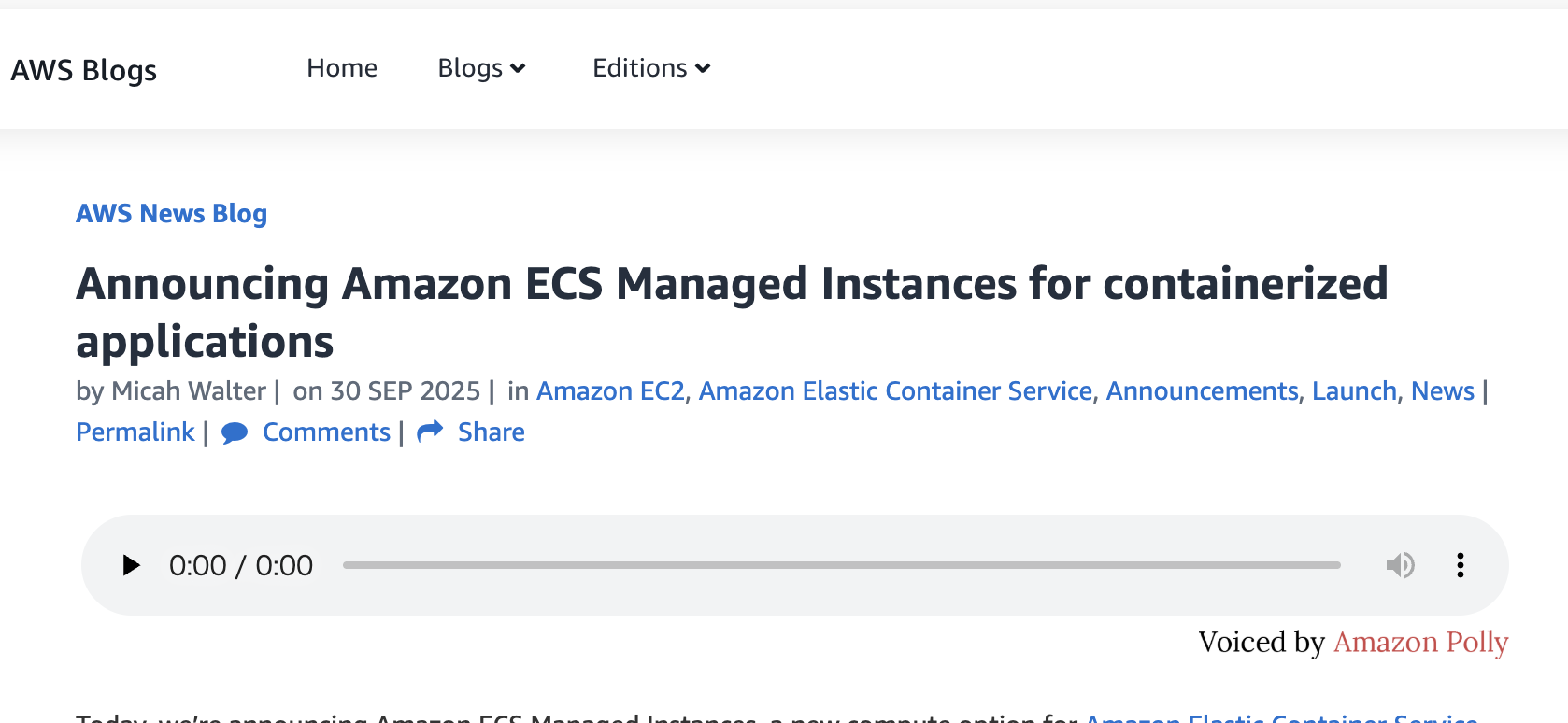Visit the Amazon Polly link

click(x=1420, y=643)
